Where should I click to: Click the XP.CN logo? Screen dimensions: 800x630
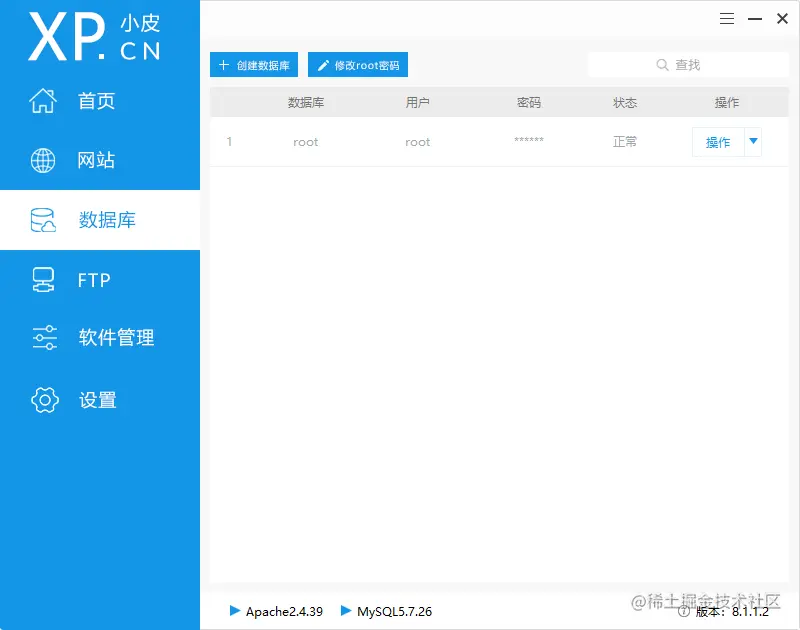point(94,37)
